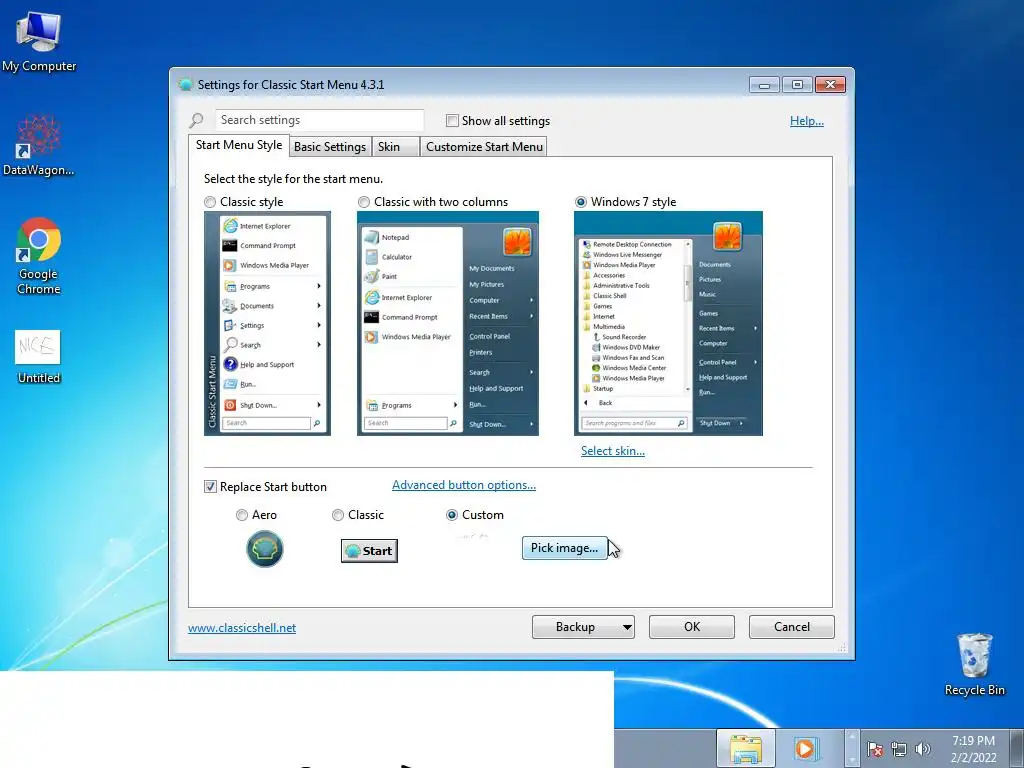Screen dimensions: 1024x768
Task: Open the volume speaker tray icon
Action: tap(922, 749)
